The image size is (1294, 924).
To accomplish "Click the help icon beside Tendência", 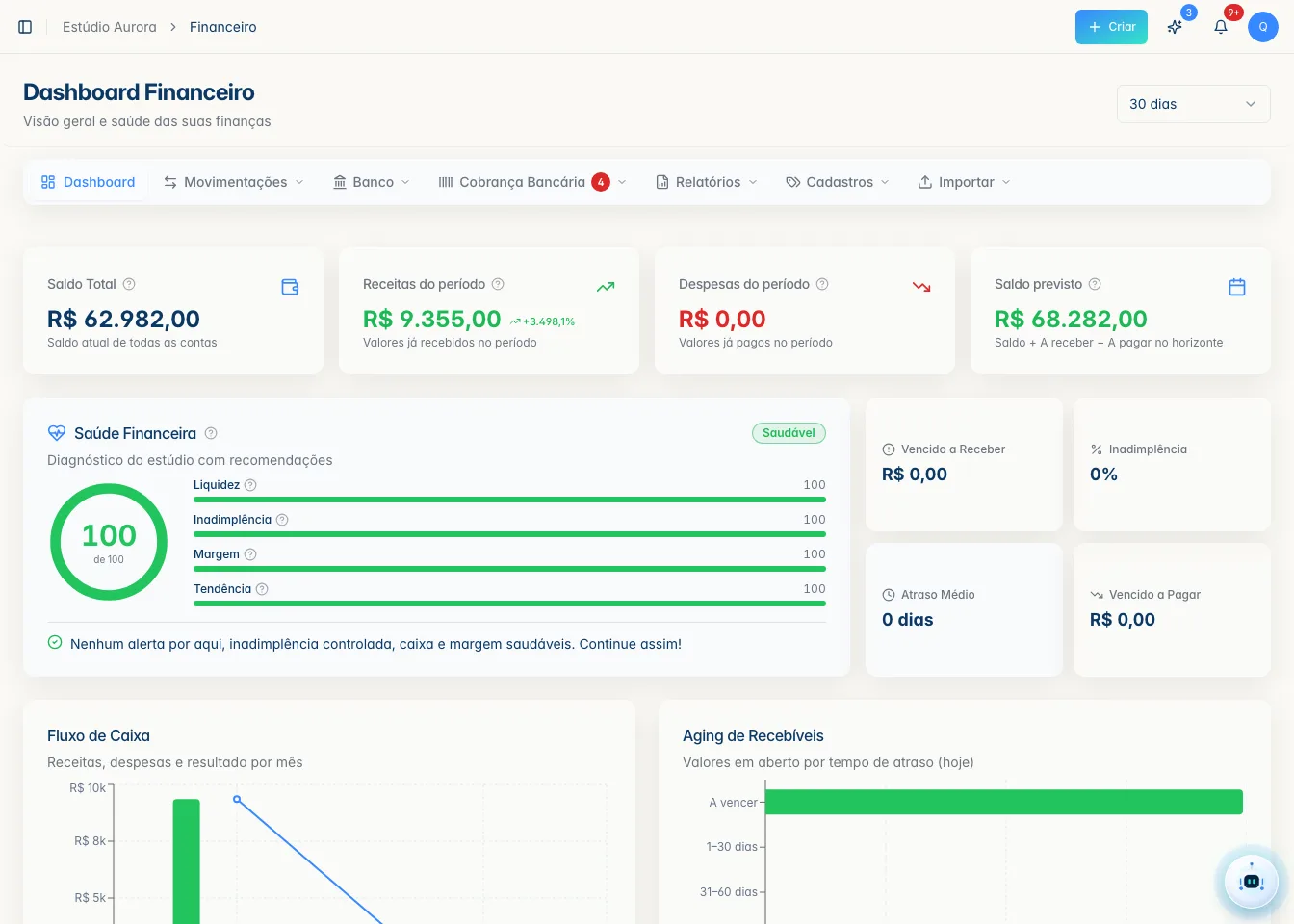I will (x=262, y=589).
